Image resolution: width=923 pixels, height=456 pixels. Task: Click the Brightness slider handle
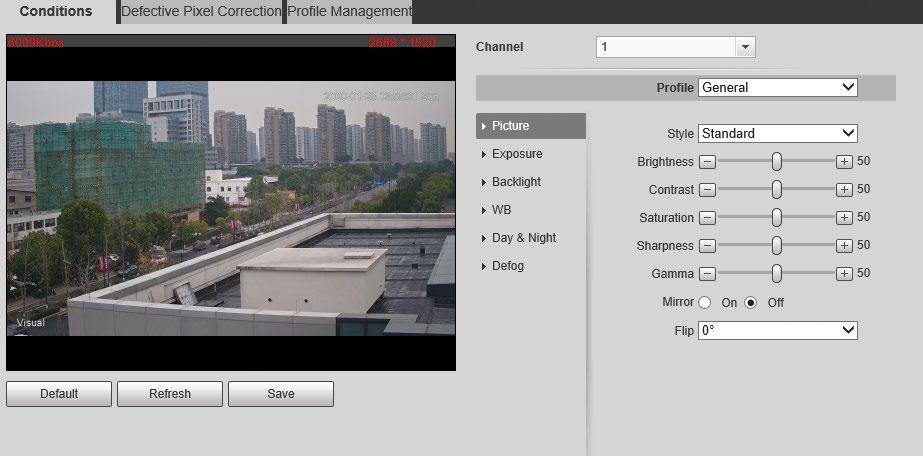[x=776, y=161]
